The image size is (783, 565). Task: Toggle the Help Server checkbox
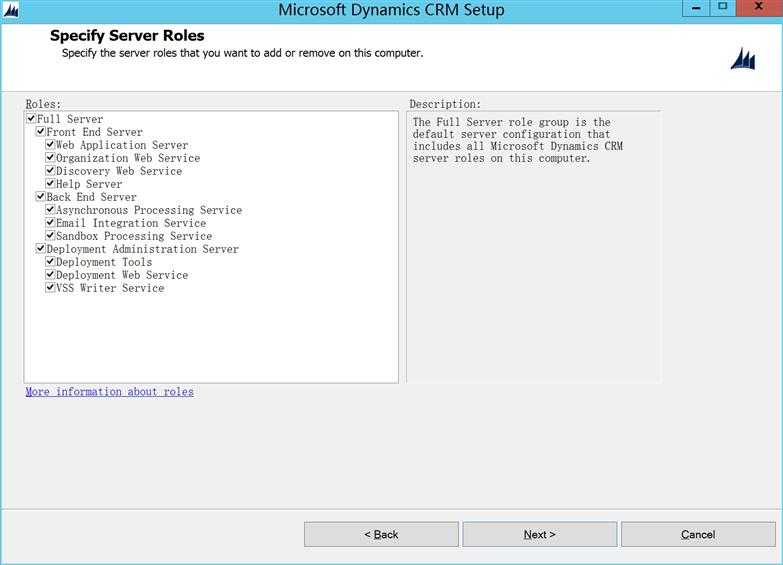[x=50, y=183]
